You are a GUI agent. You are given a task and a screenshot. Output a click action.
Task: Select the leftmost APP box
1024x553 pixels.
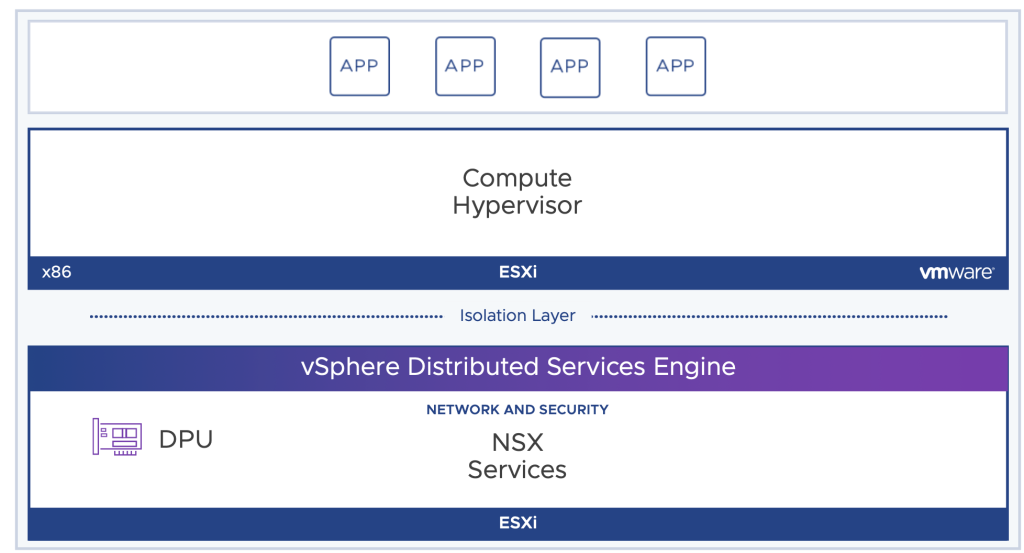[x=360, y=67]
